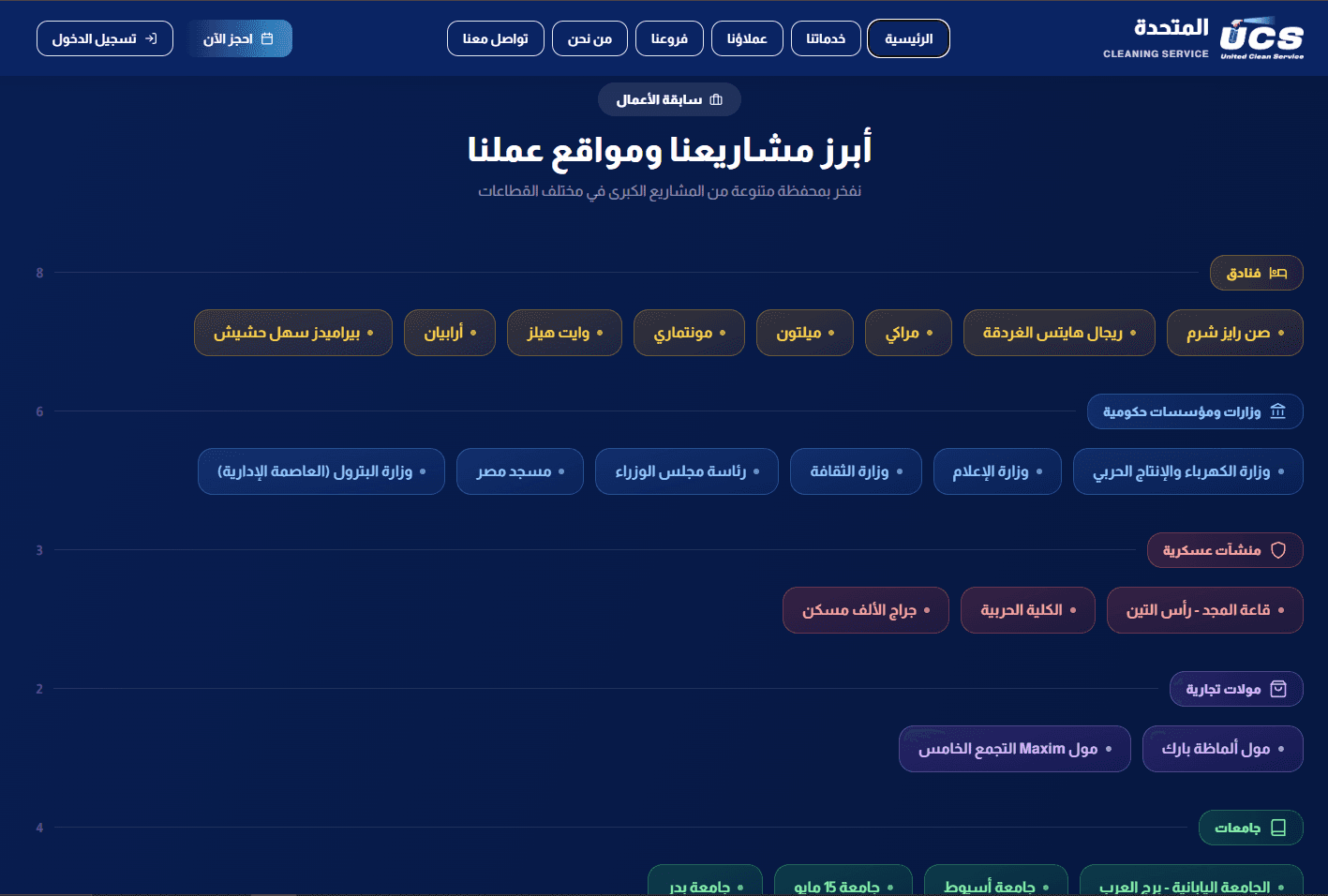Click the جامعة 15 مايو chip
Image resolution: width=1328 pixels, height=896 pixels.
point(843,882)
